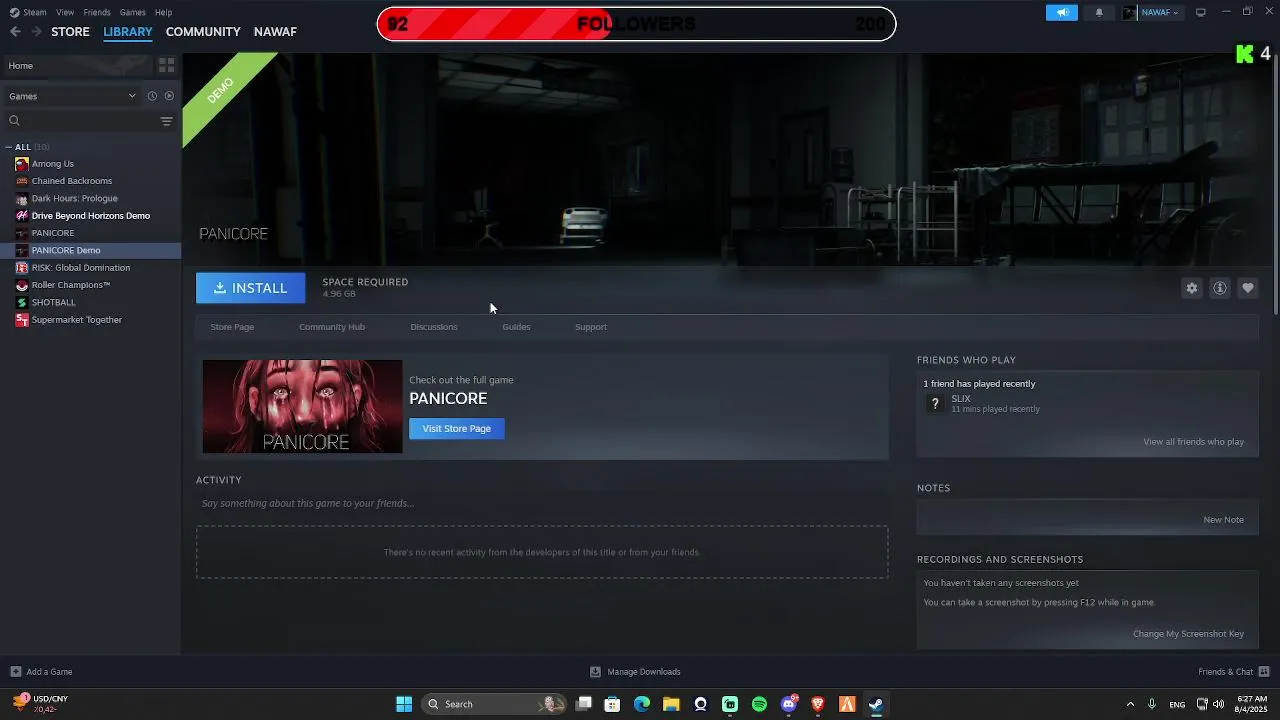This screenshot has width=1280, height=720.
Task: Click the Windows taskbar Search box
Action: point(494,704)
